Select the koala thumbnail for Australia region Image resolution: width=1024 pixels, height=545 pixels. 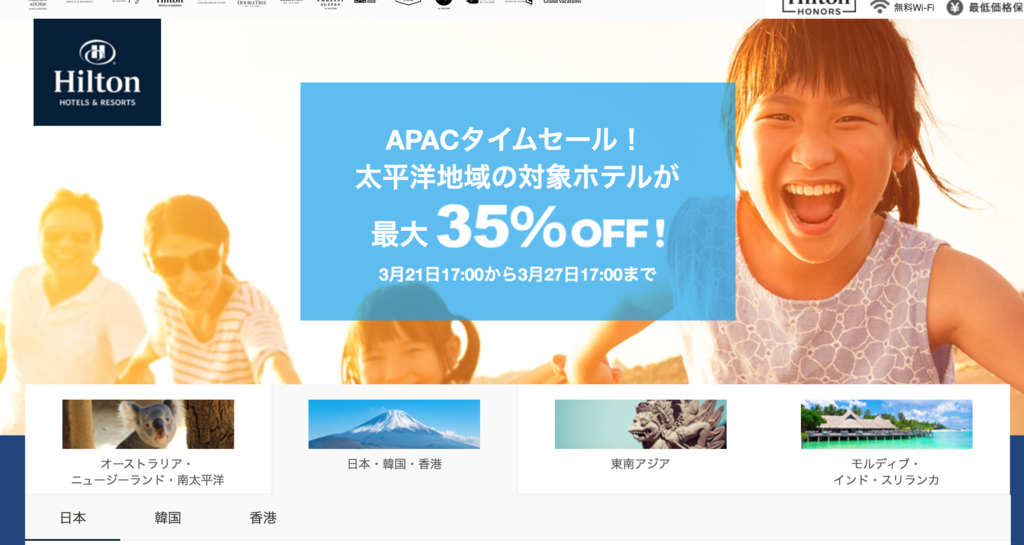pos(148,424)
